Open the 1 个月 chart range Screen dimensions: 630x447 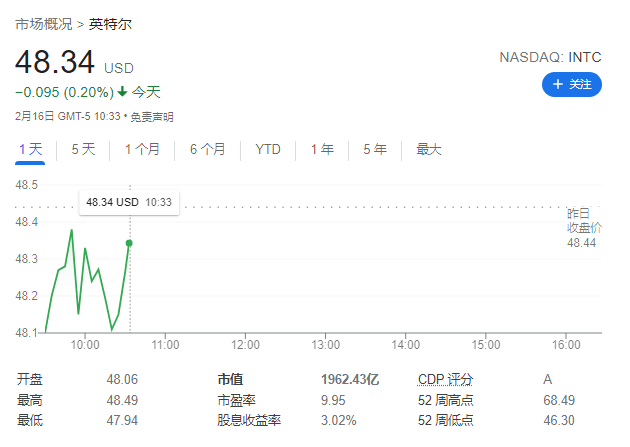[142, 149]
